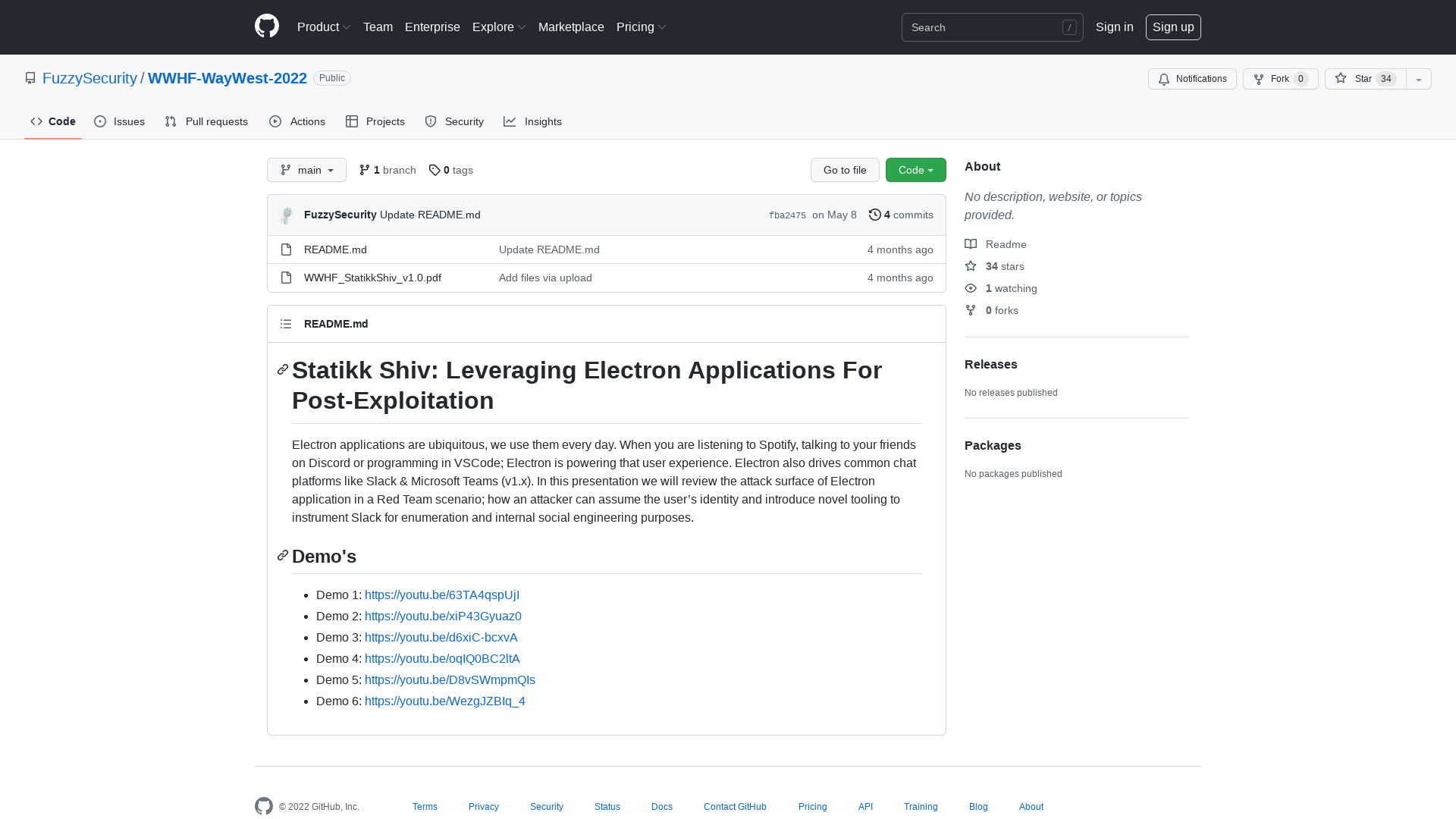Switch to the Issues tab
Viewport: 1456px width, 819px height.
[119, 121]
